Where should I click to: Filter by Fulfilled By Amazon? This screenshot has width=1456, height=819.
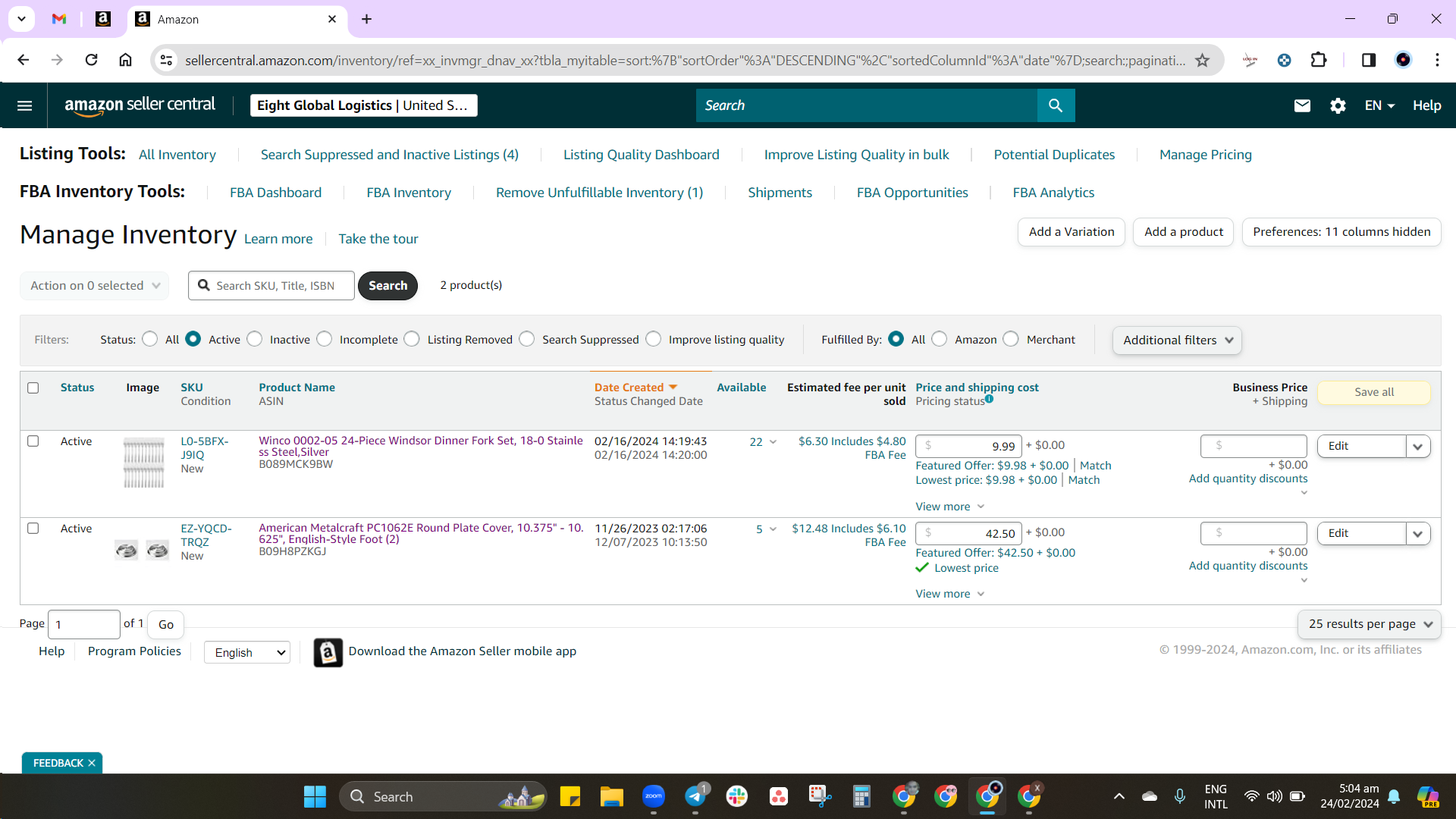click(x=940, y=339)
